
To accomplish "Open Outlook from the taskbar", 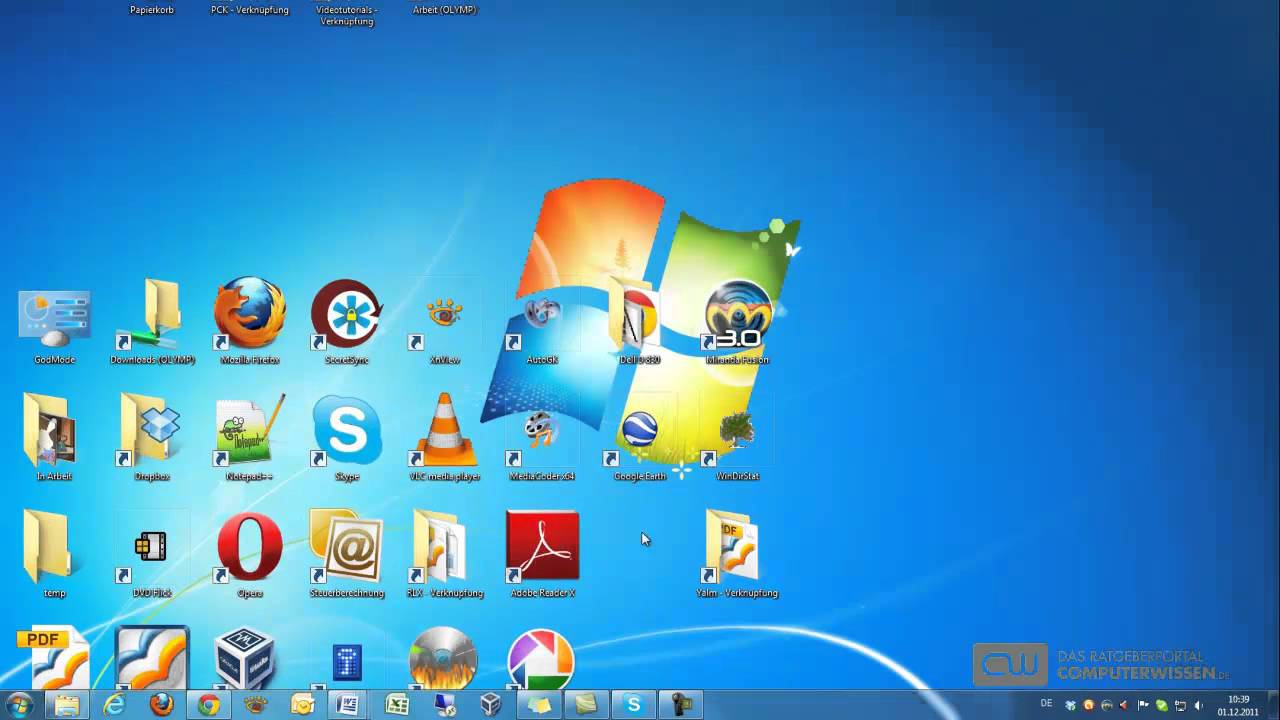I will (303, 705).
